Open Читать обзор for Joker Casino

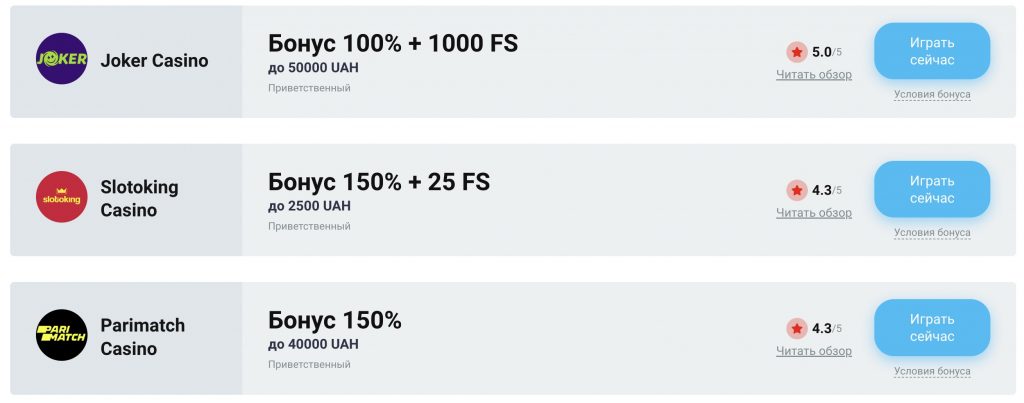tap(814, 74)
